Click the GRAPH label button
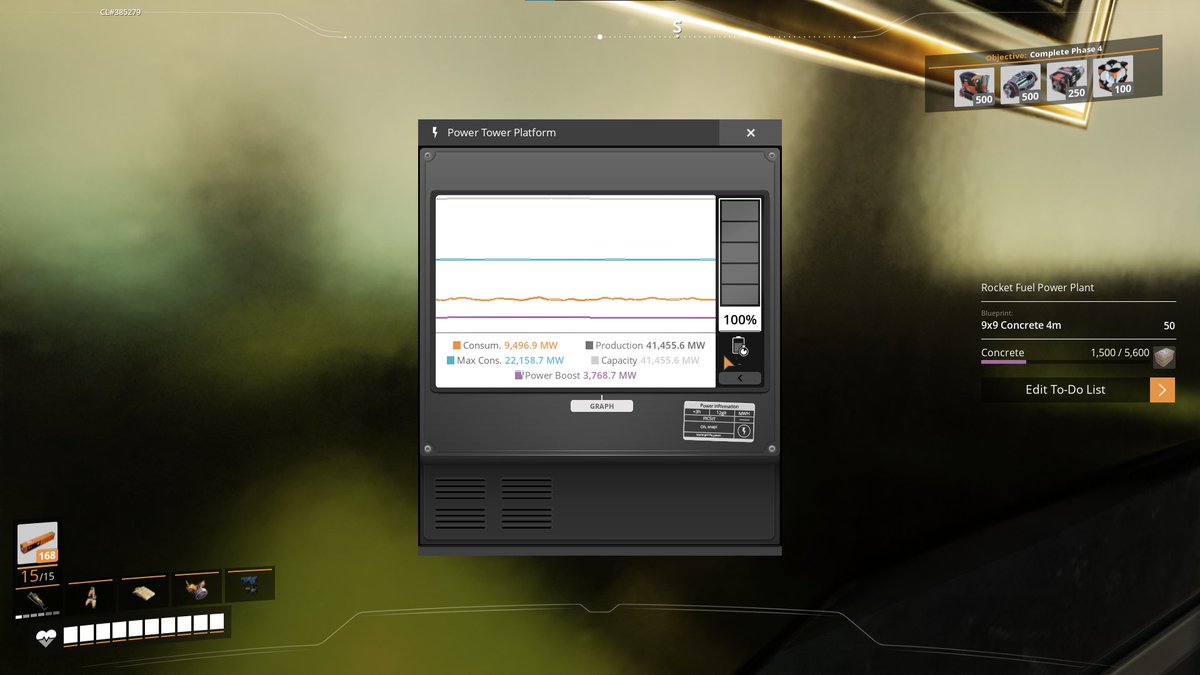 pos(602,406)
